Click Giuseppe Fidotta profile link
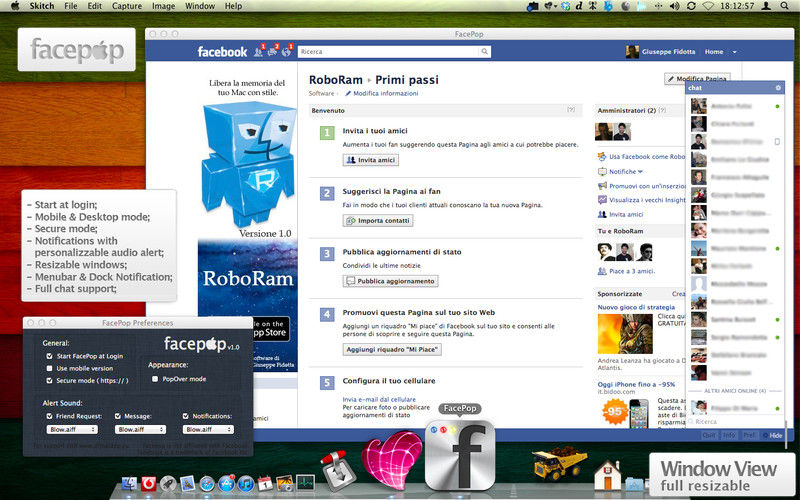Image resolution: width=800 pixels, height=500 pixels. [x=668, y=52]
